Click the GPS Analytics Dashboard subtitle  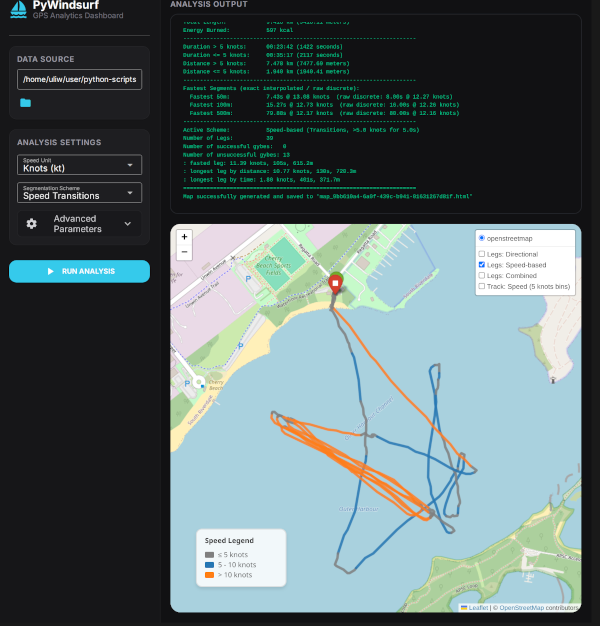pos(78,16)
